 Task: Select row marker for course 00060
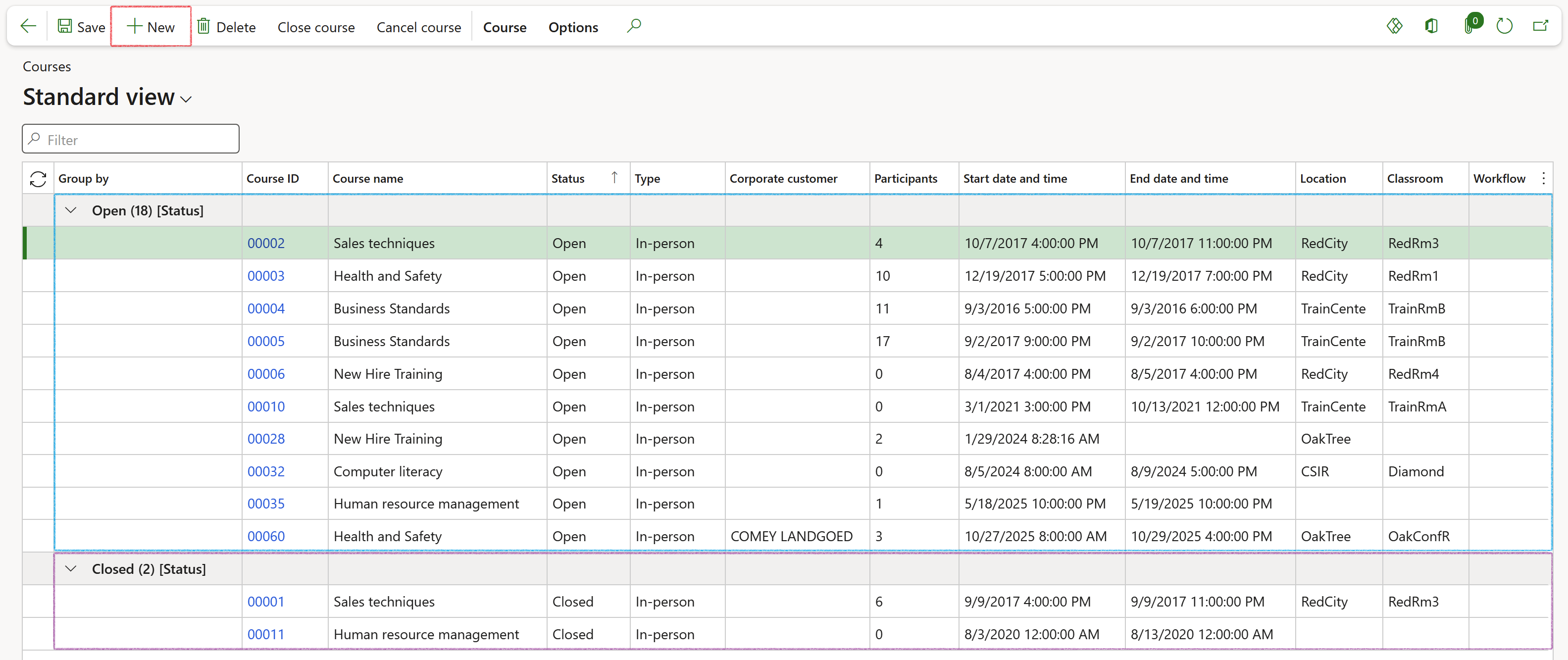(x=38, y=536)
